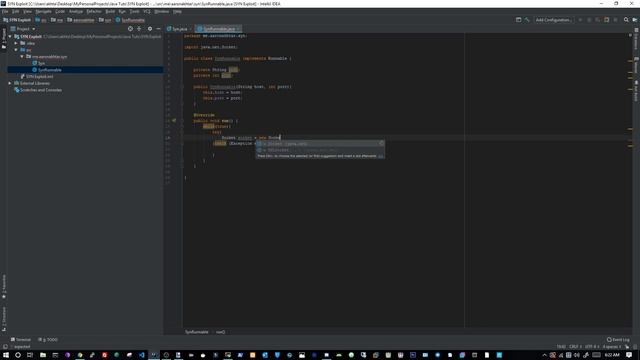Open the Structure side tool tab
Screen dimensions: 640x360
(x=4, y=319)
